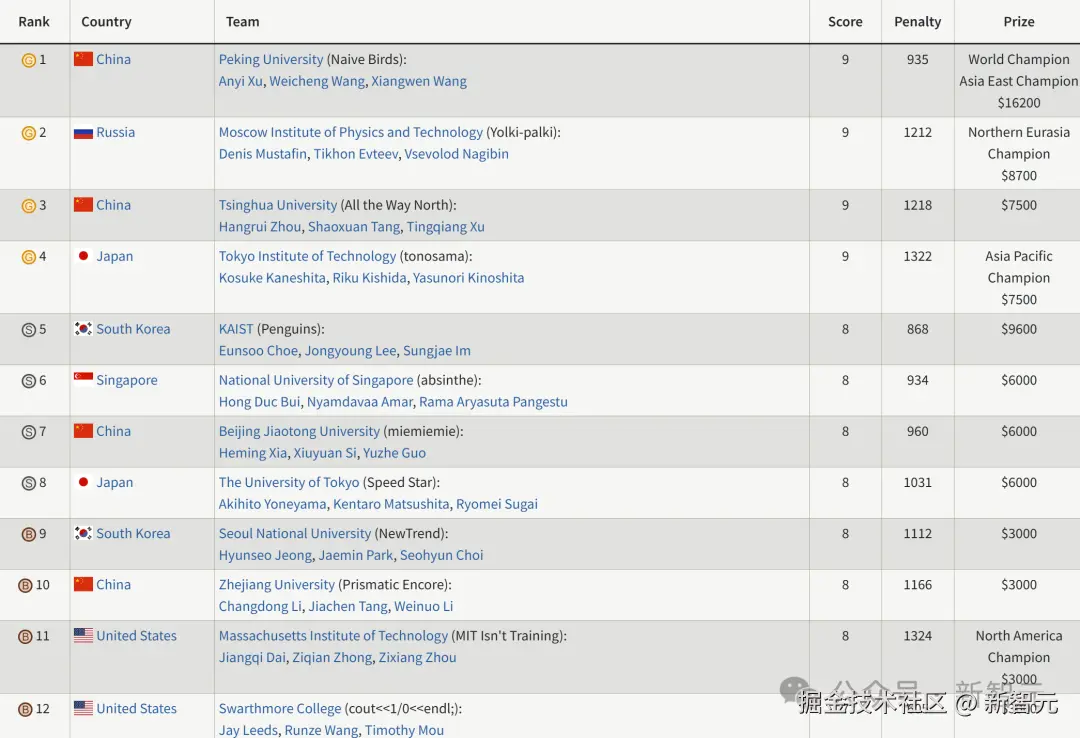
Task: Click contestant Nyamdavaa Amar's name
Action: point(360,402)
